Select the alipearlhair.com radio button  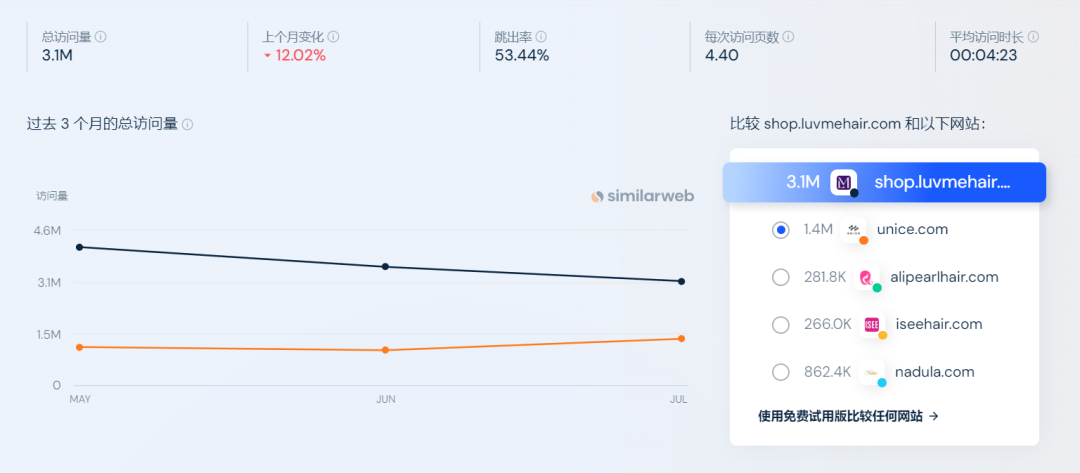click(780, 277)
